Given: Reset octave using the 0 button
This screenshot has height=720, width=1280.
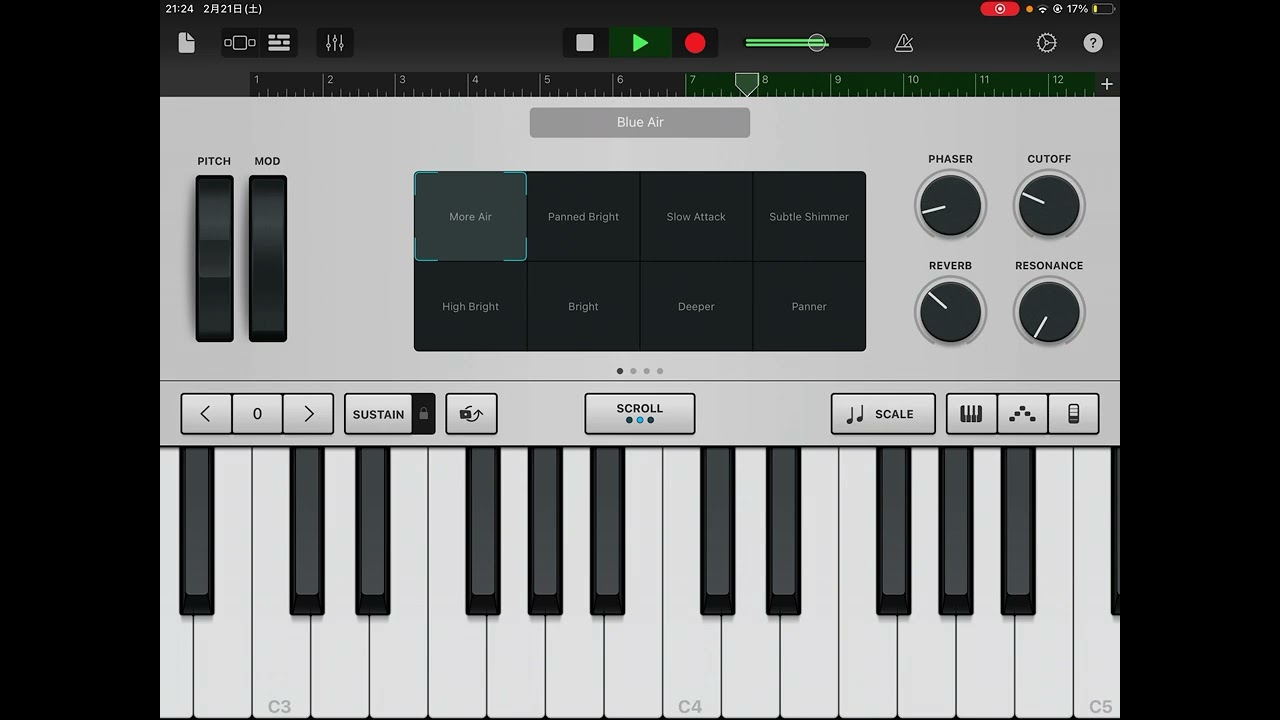Looking at the screenshot, I should pyautogui.click(x=257, y=414).
